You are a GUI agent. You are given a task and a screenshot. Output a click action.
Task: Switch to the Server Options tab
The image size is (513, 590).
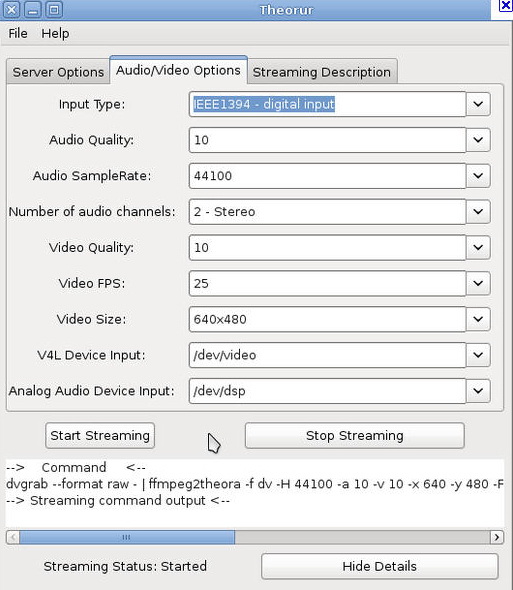click(58, 71)
